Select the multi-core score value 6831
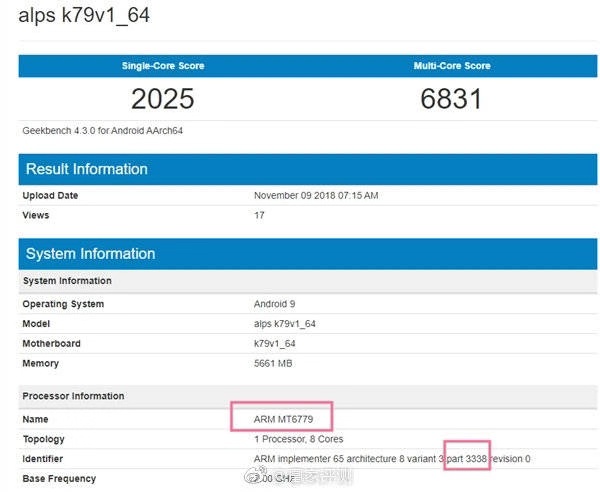The image size is (600, 492). coord(451,99)
